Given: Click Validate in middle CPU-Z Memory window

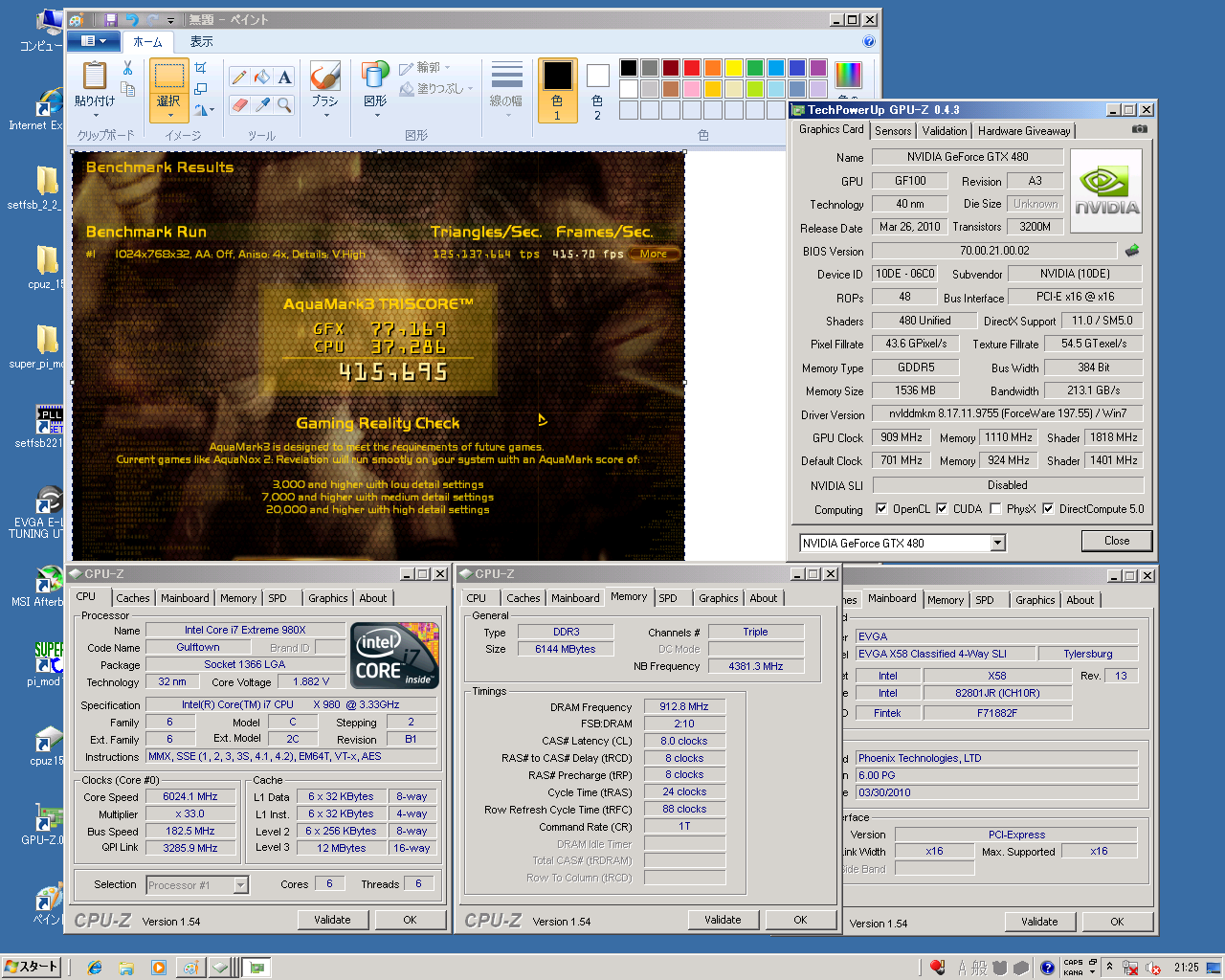Looking at the screenshot, I should [x=723, y=920].
